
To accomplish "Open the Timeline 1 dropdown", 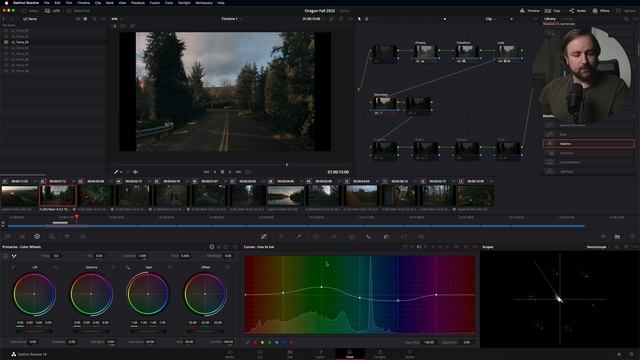I will coord(231,19).
